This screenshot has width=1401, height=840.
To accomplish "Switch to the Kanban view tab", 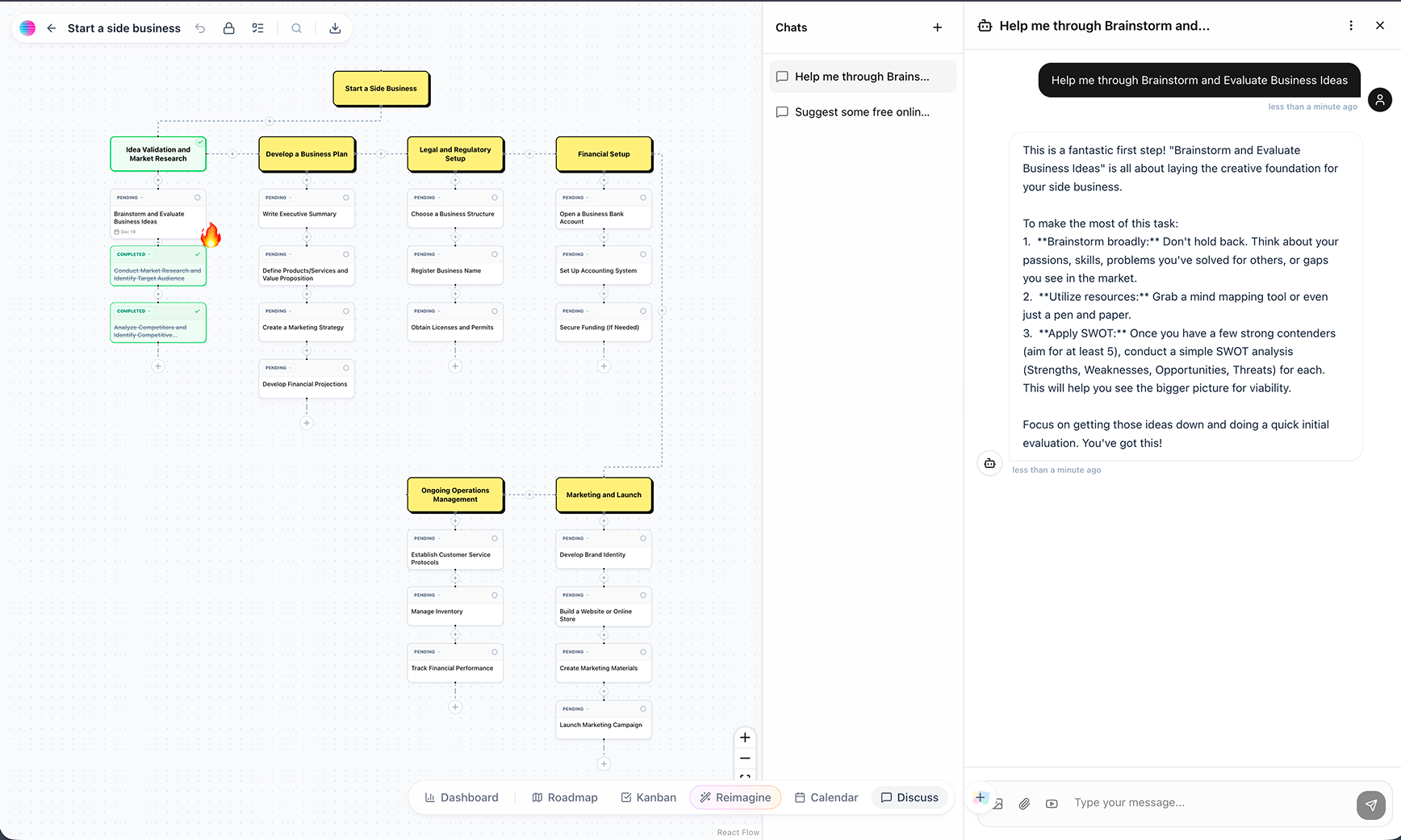I will [x=648, y=797].
